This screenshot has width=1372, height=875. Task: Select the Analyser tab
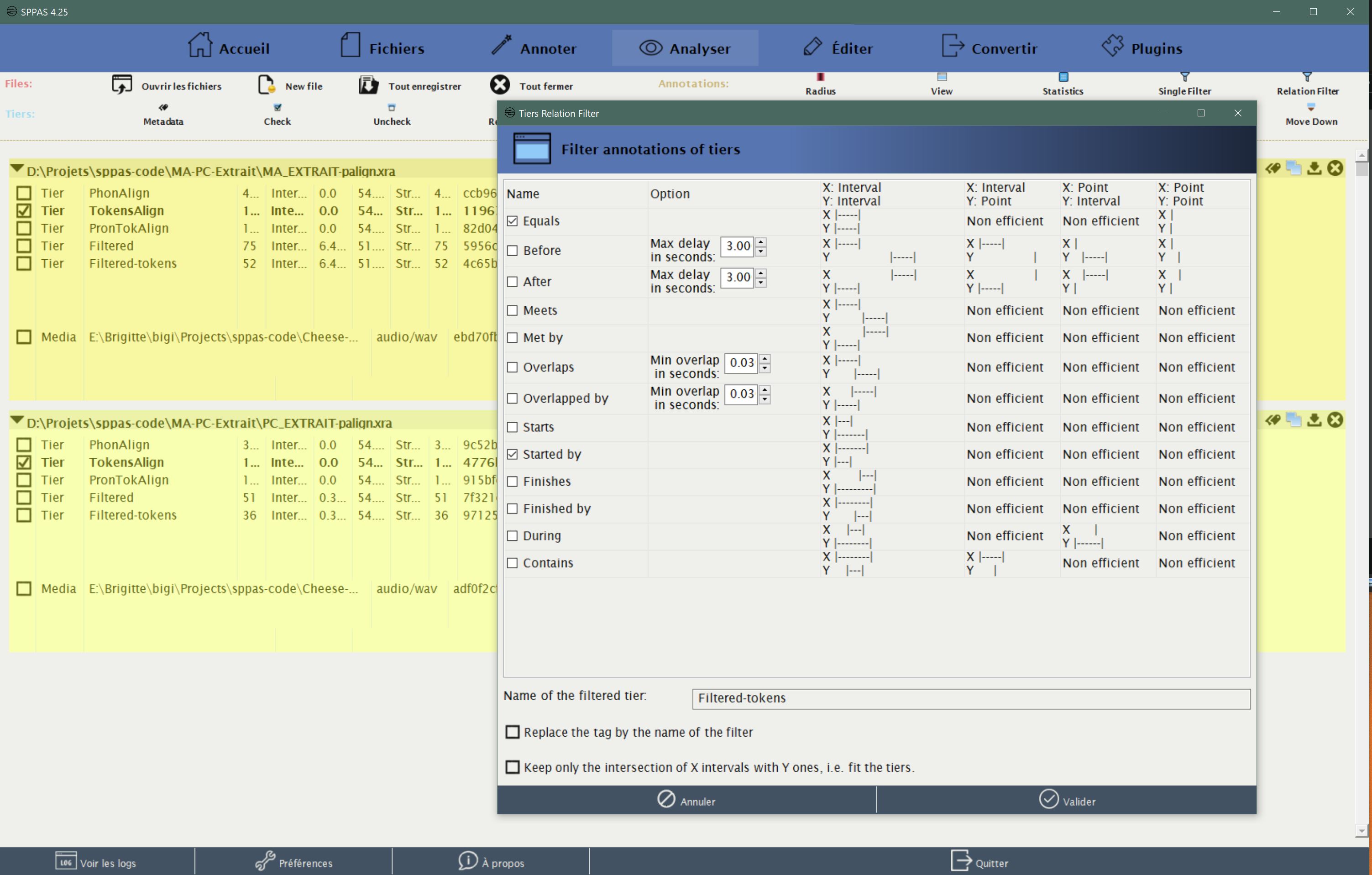pyautogui.click(x=685, y=48)
